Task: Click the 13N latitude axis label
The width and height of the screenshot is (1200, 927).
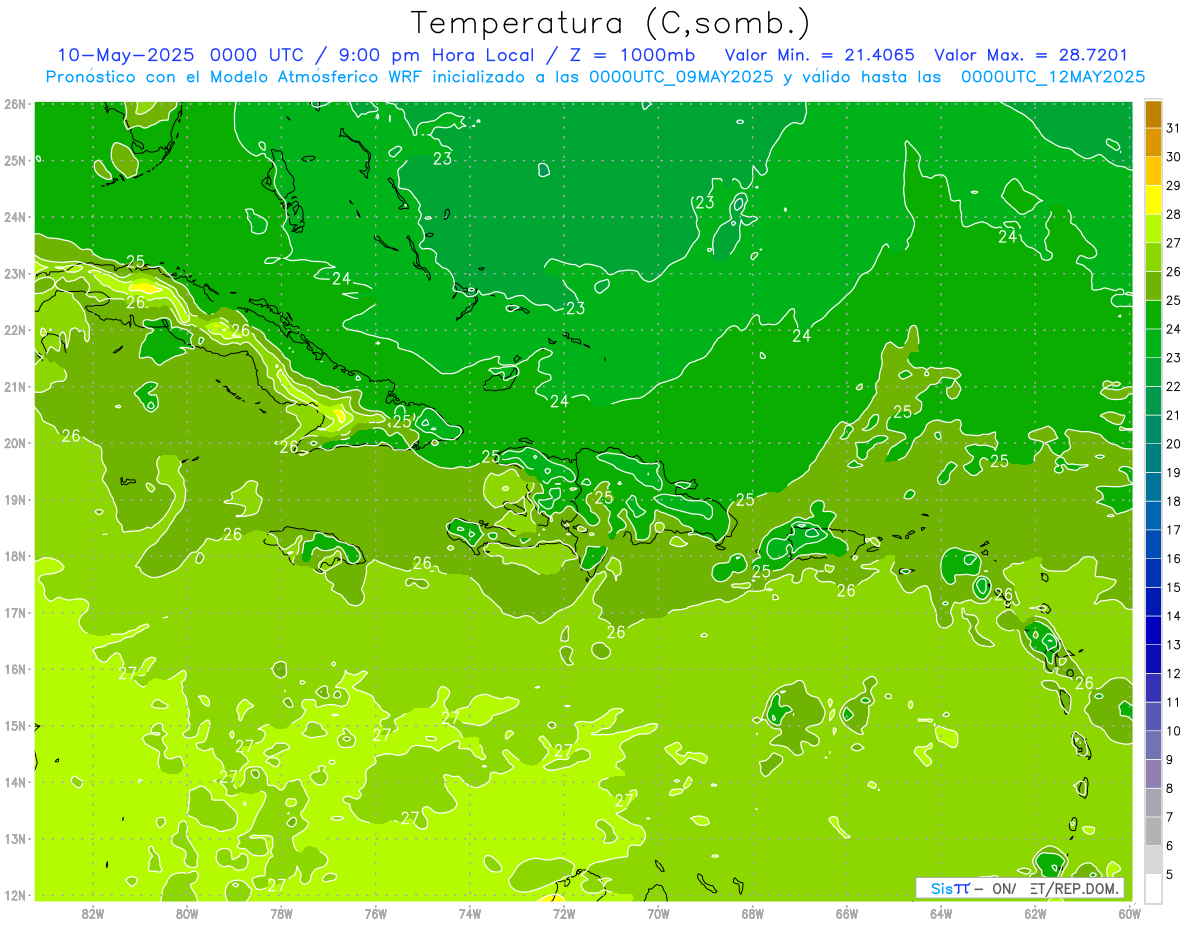Action: 15,838
